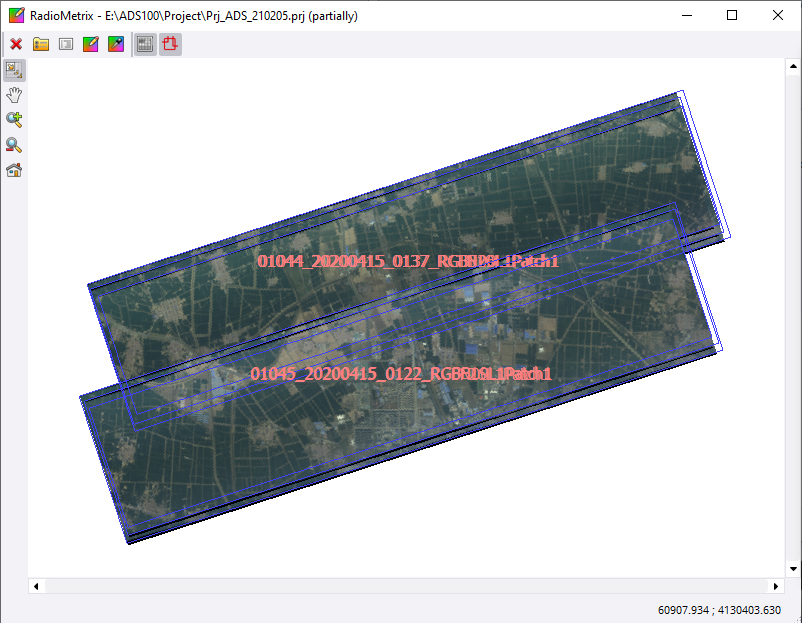Minimize the RadioMetrix window
802x623 pixels.
[686, 16]
